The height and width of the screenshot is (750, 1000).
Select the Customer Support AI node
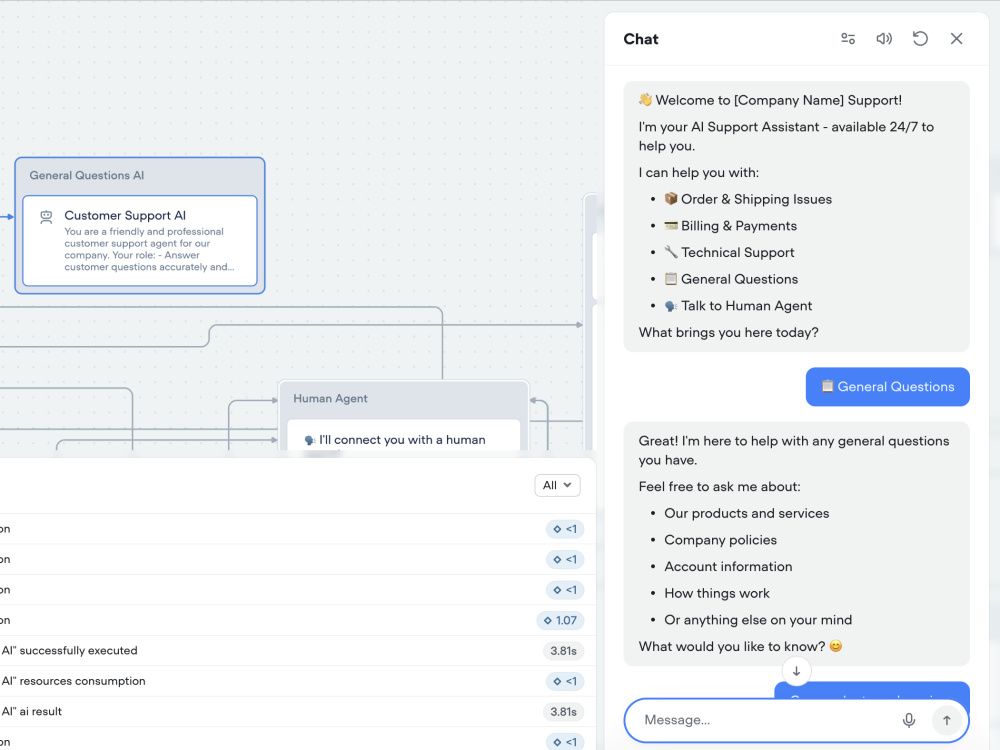coord(140,240)
